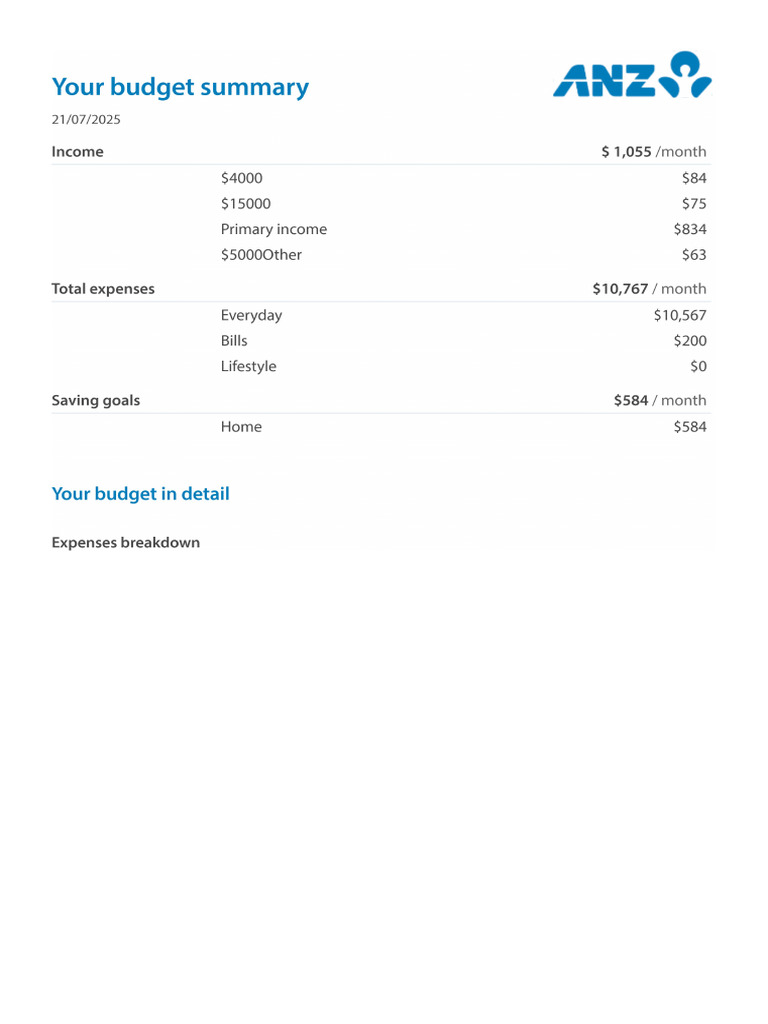Click the ANZ logo
Viewport: 768px width, 1024px height.
point(632,75)
